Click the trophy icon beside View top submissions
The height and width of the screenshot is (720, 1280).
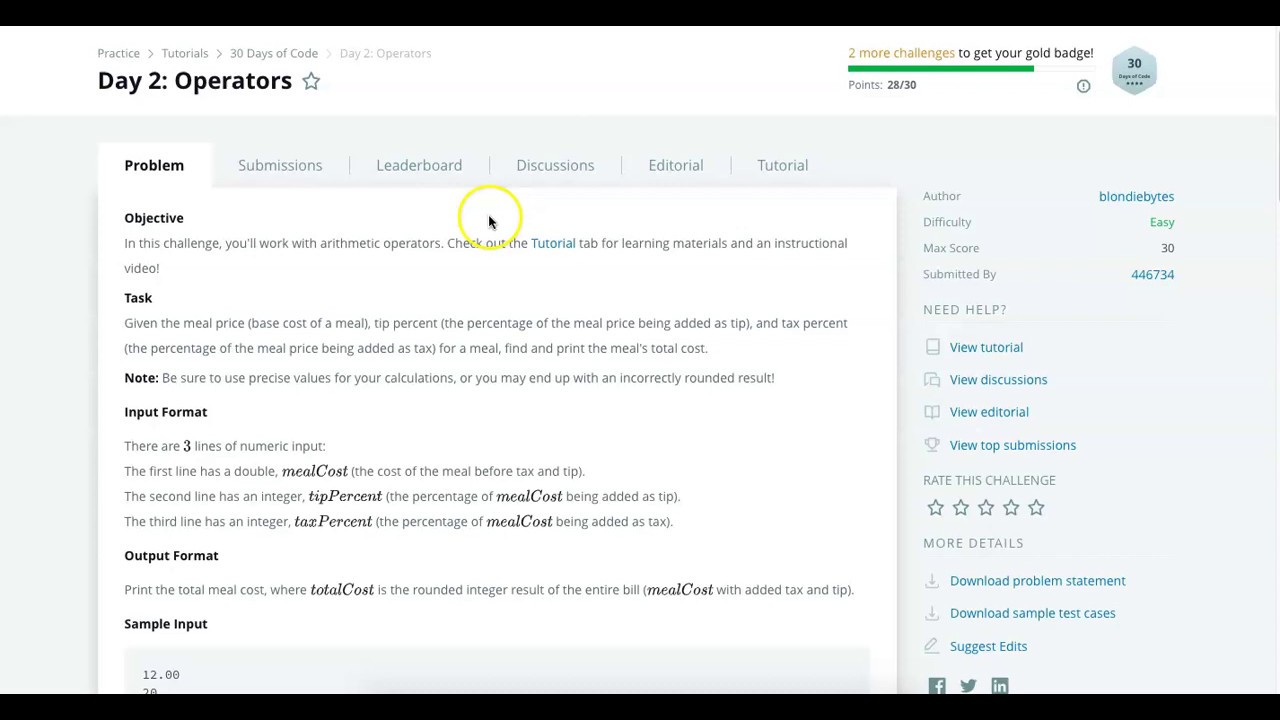click(x=932, y=445)
